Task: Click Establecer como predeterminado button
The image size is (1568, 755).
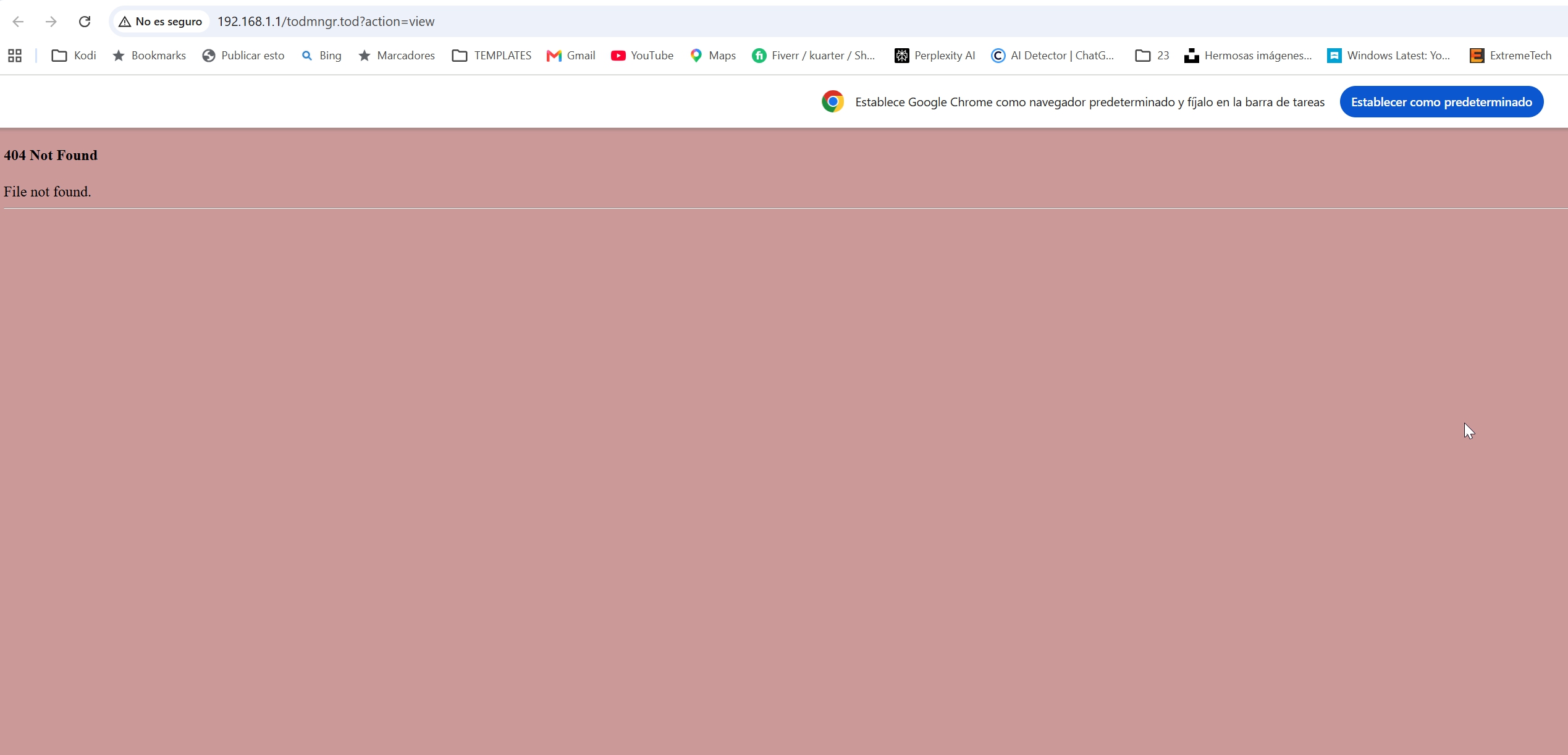Action: (1441, 102)
